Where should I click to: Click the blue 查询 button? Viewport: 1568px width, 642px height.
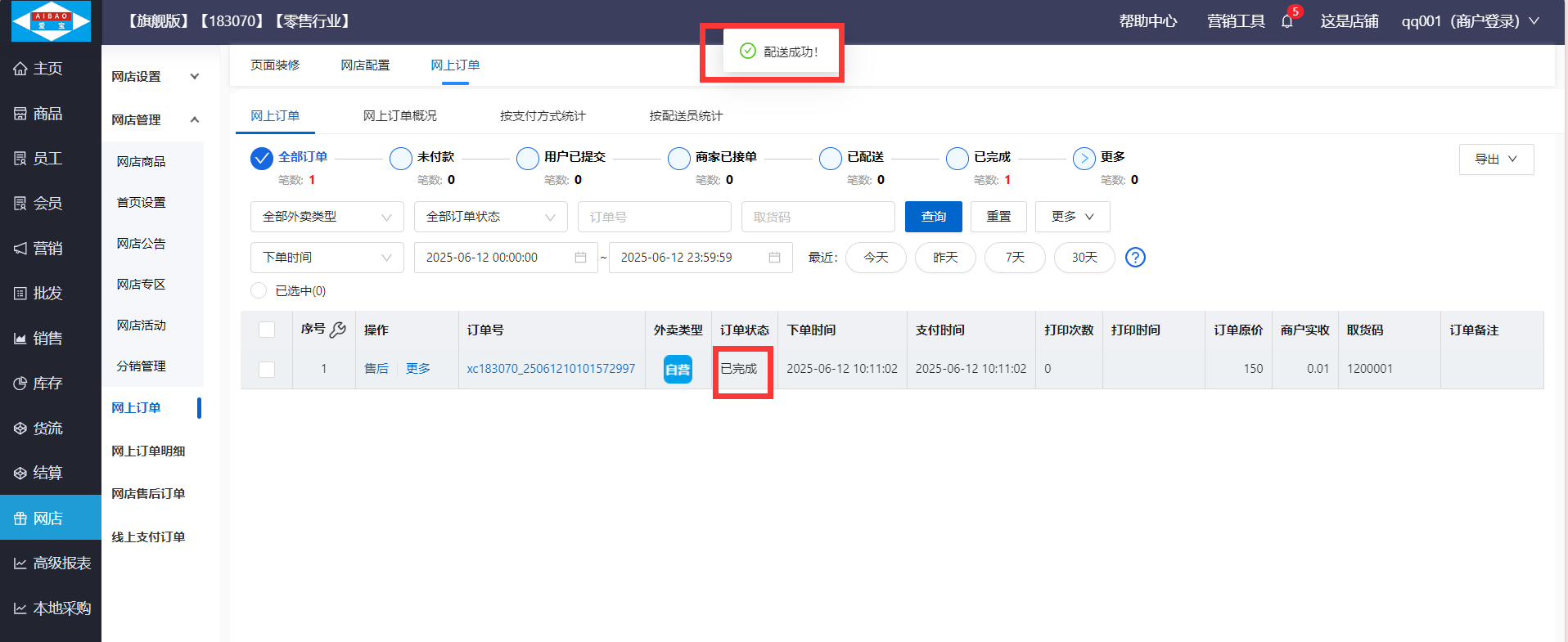click(933, 217)
